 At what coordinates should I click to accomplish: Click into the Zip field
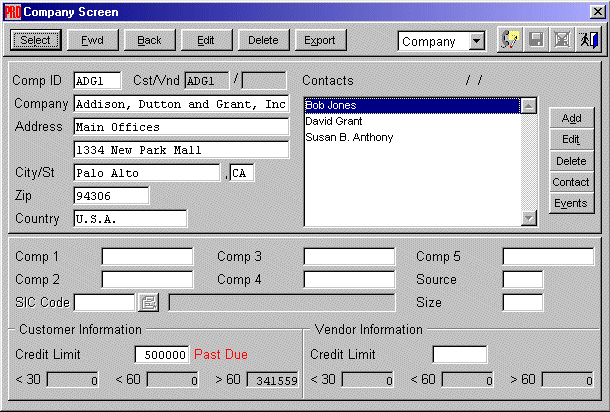[111, 195]
